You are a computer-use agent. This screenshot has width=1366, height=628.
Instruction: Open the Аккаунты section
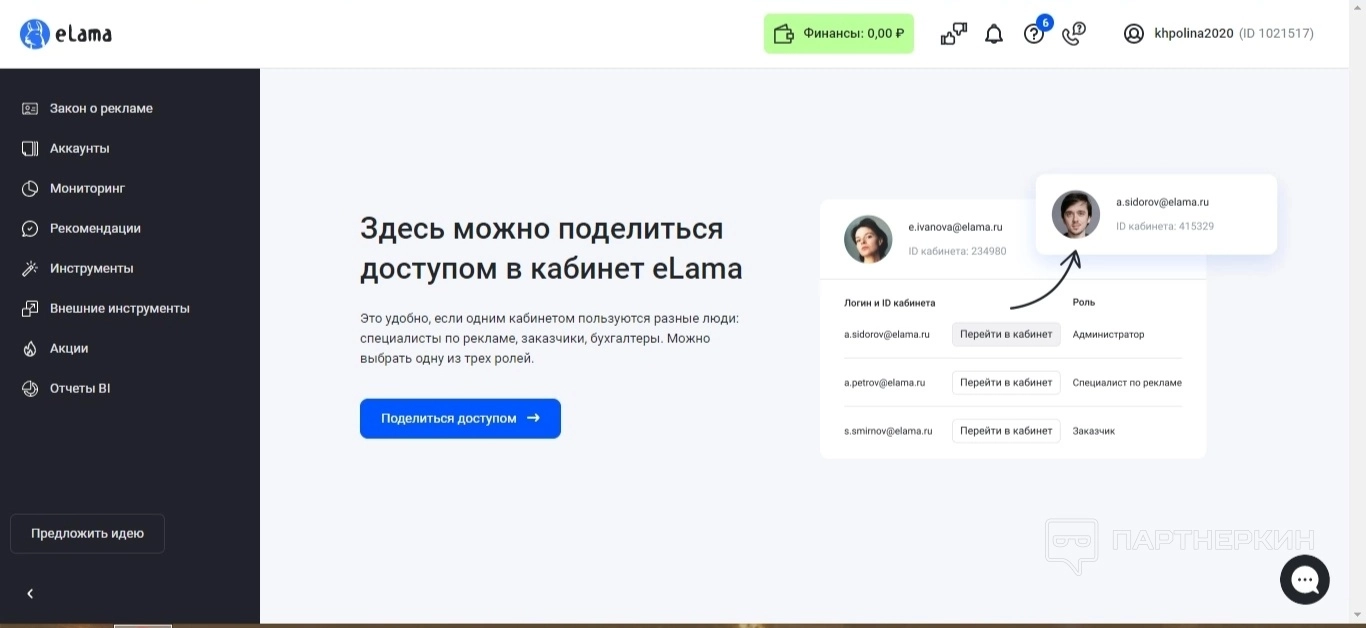click(80, 148)
